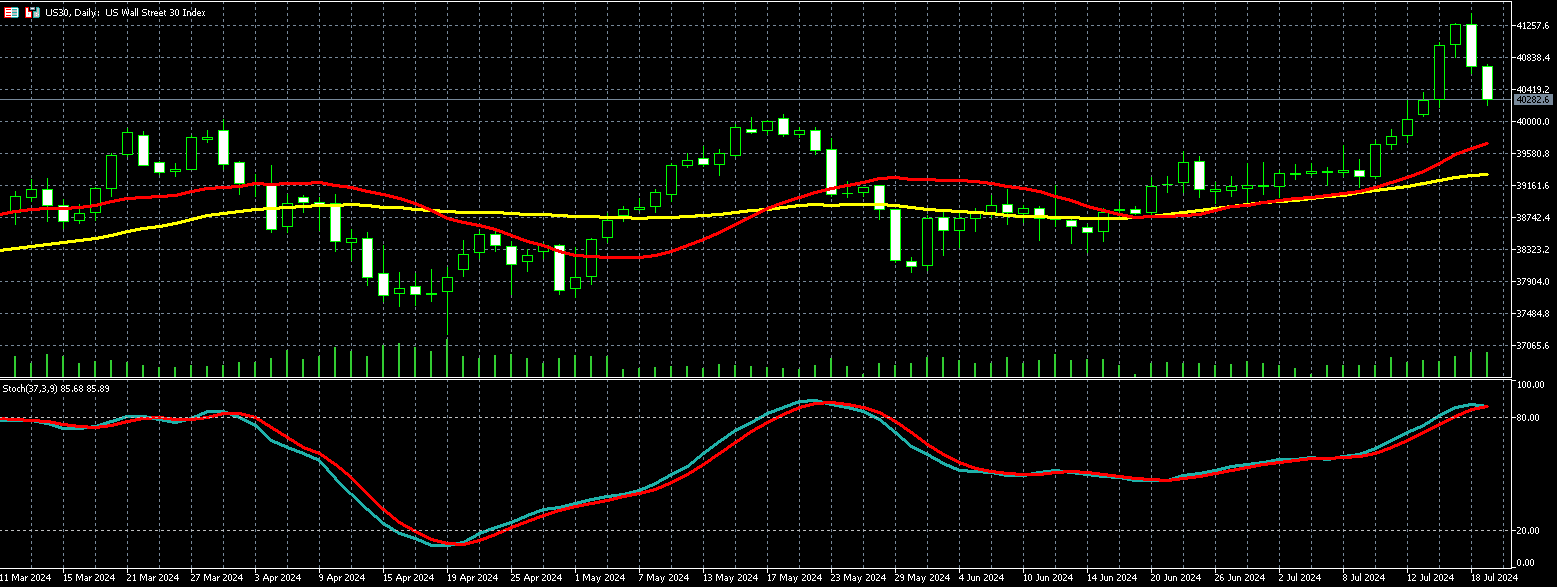Select the most recent white candlestick

1487,82
